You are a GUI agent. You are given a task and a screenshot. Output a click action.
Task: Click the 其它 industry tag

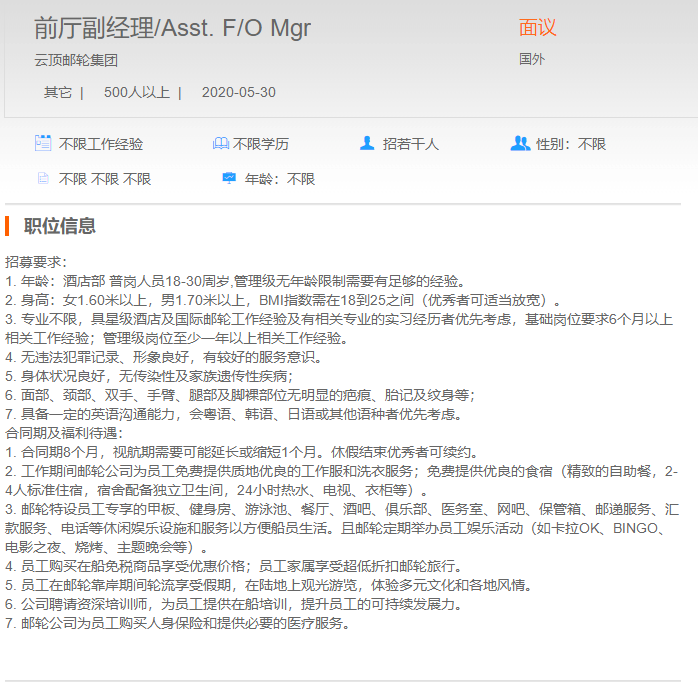pos(57,92)
